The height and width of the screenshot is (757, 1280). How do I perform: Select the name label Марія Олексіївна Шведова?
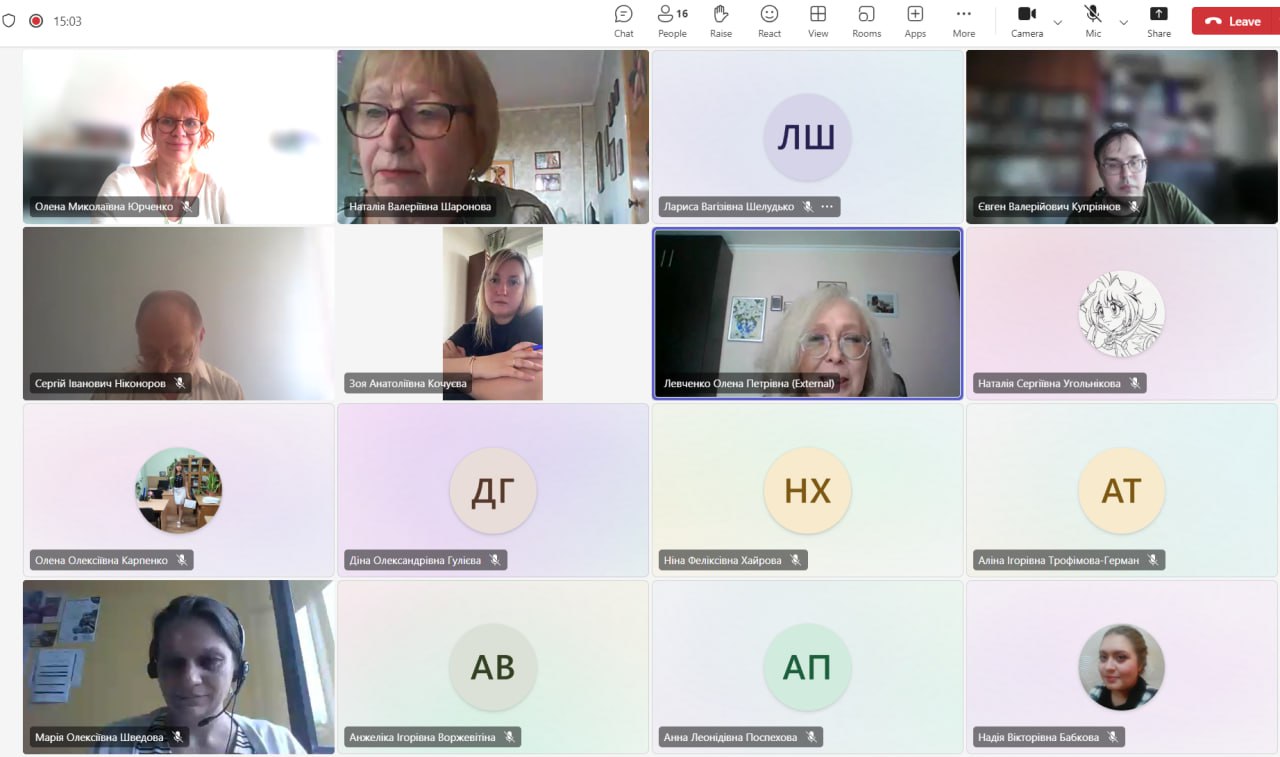click(x=99, y=737)
